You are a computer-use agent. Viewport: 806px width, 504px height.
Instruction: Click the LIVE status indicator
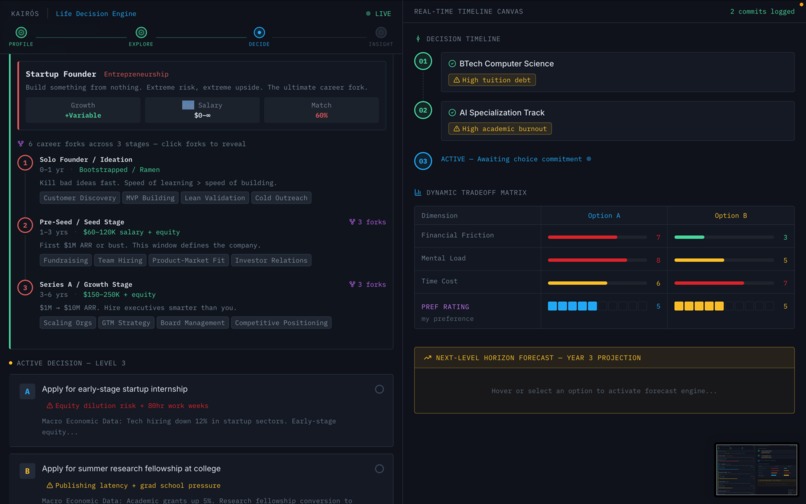[378, 14]
